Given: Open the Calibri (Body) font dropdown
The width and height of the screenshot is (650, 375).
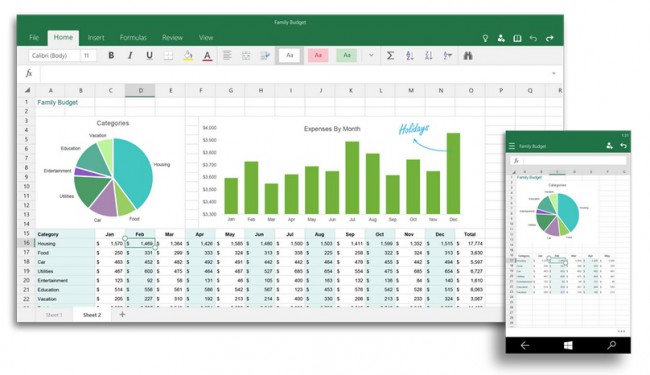Looking at the screenshot, I should (x=54, y=56).
